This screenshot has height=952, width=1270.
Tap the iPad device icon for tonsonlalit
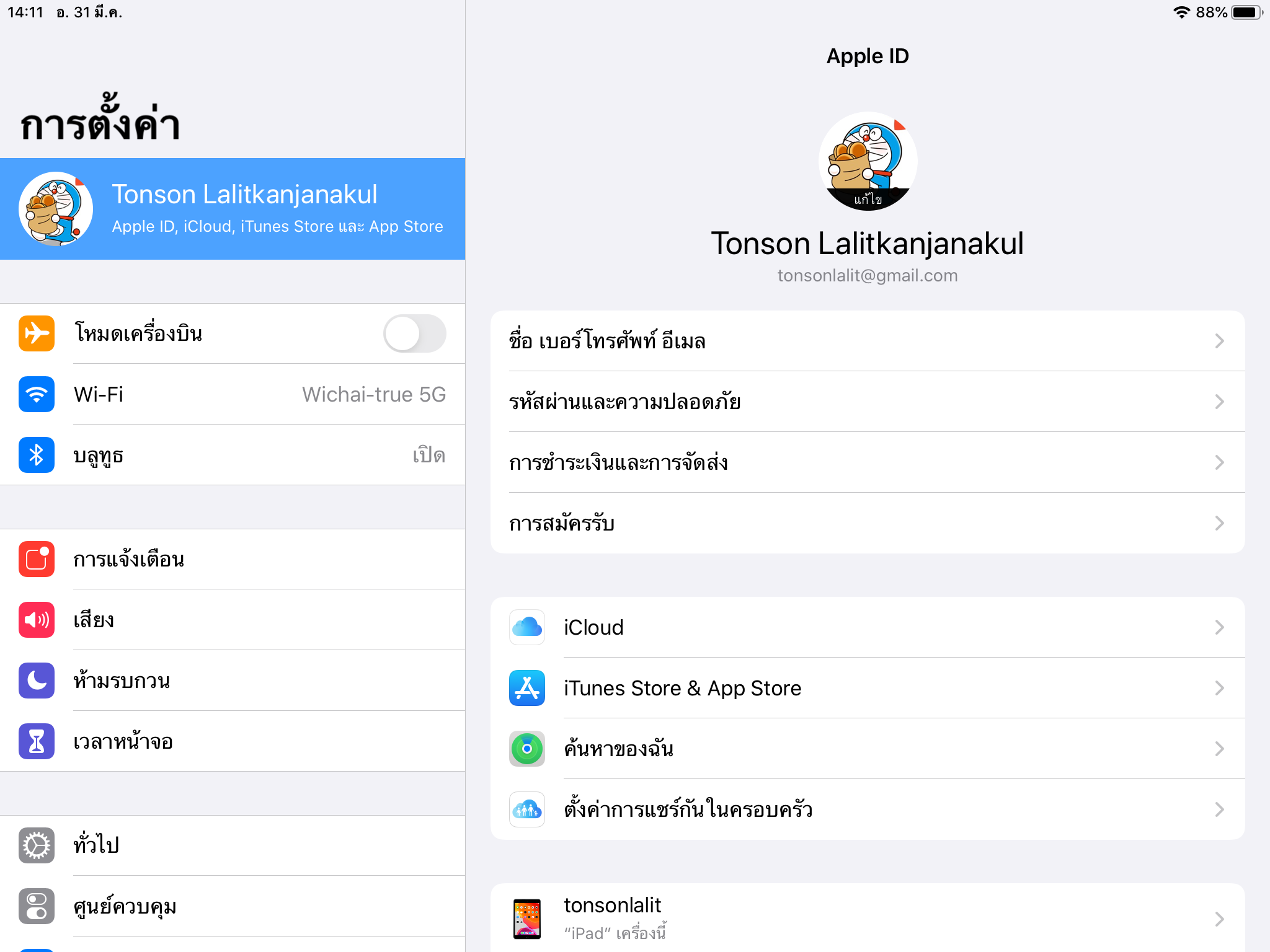(x=527, y=919)
